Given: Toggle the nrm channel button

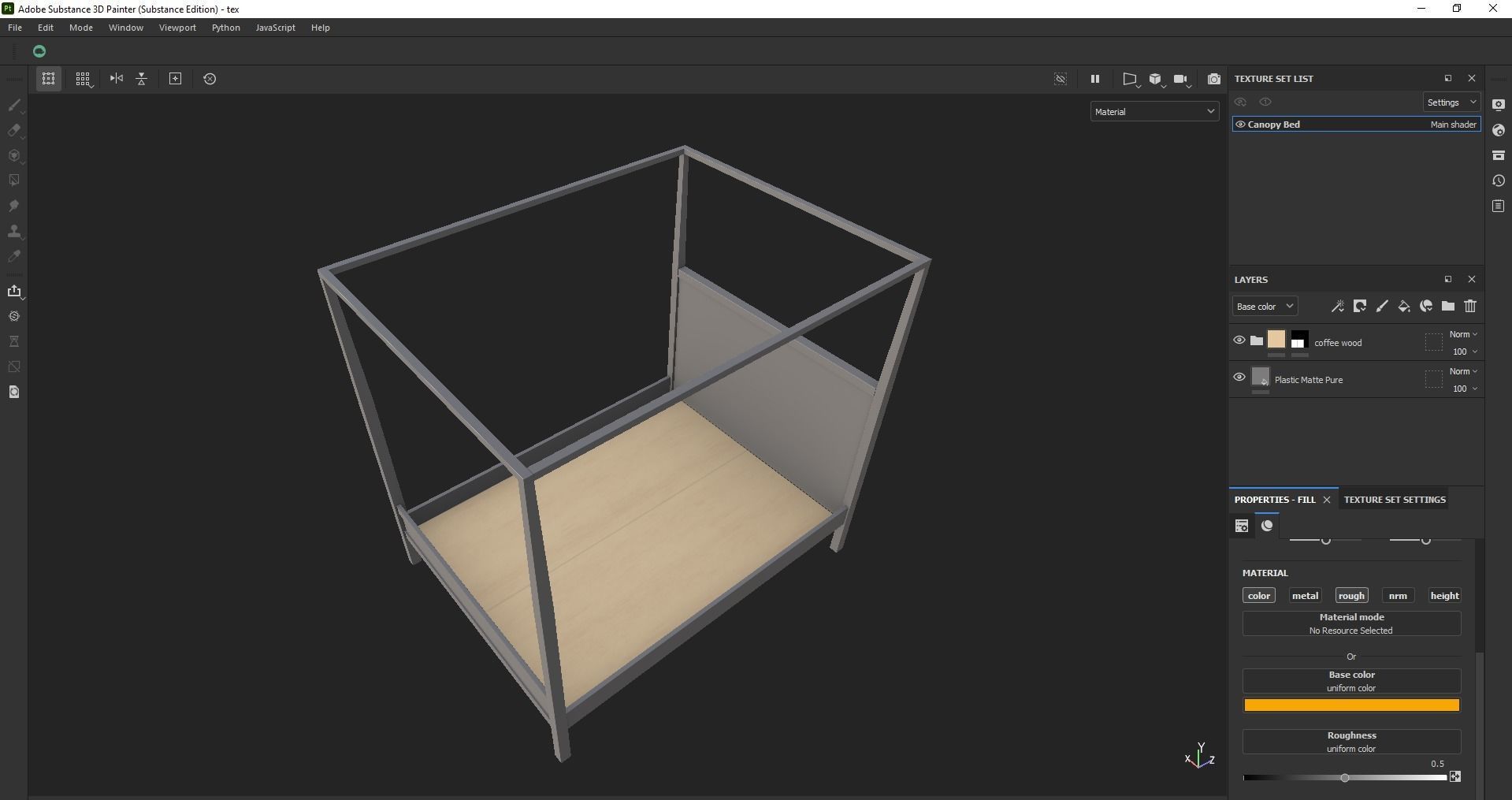Looking at the screenshot, I should click(1398, 596).
